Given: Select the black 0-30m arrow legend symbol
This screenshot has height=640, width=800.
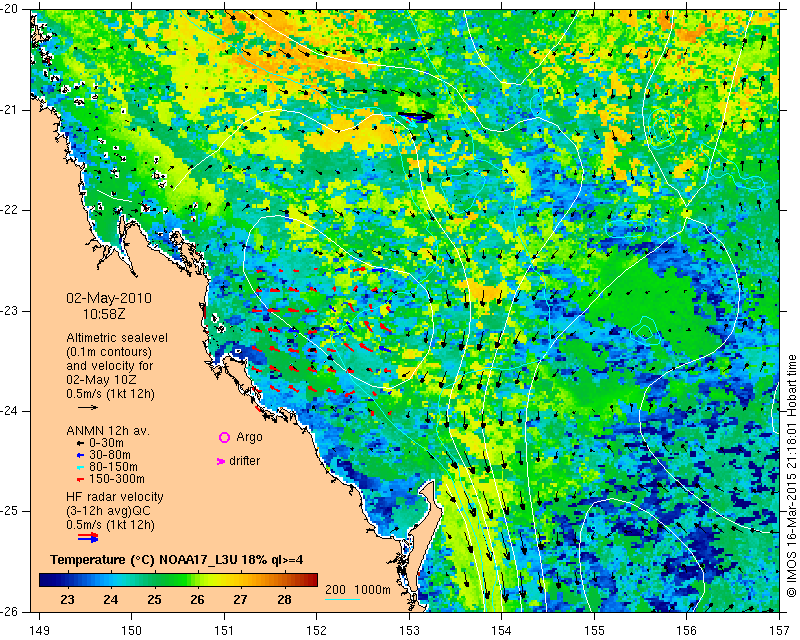Looking at the screenshot, I should pos(80,443).
